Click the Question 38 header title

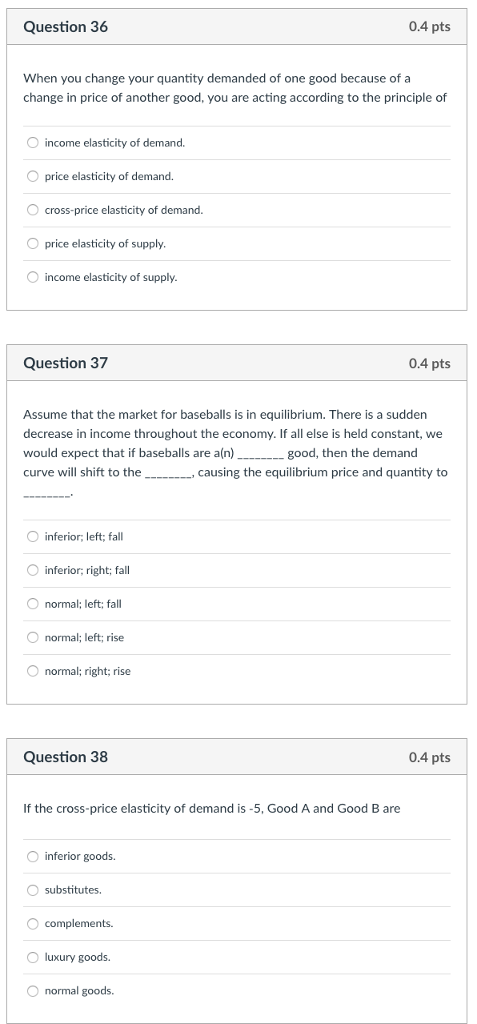tap(65, 757)
